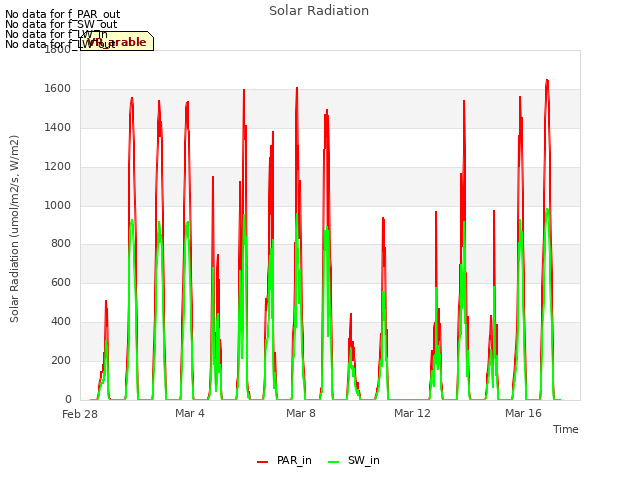
Task: Click the Mar 8 x-axis label
Action: [x=301, y=413]
